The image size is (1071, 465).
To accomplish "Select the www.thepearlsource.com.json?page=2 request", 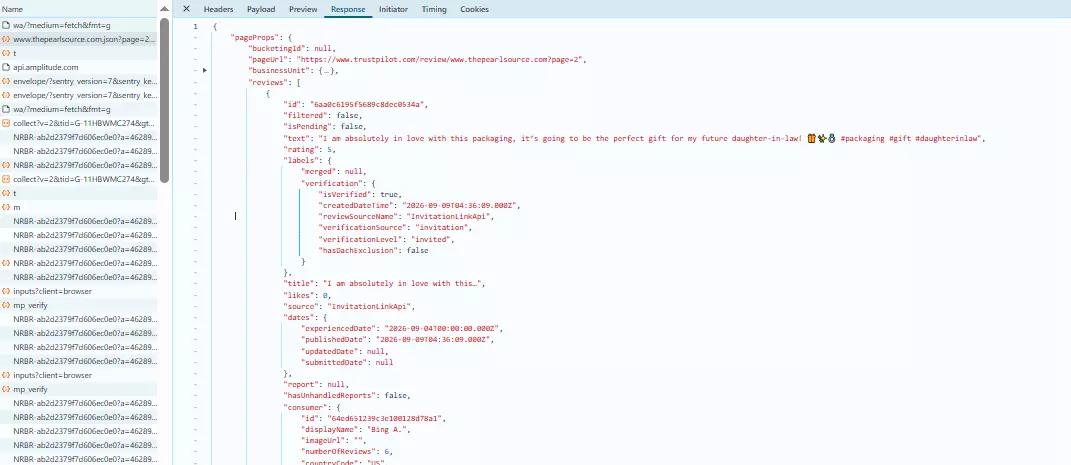I will (79, 39).
